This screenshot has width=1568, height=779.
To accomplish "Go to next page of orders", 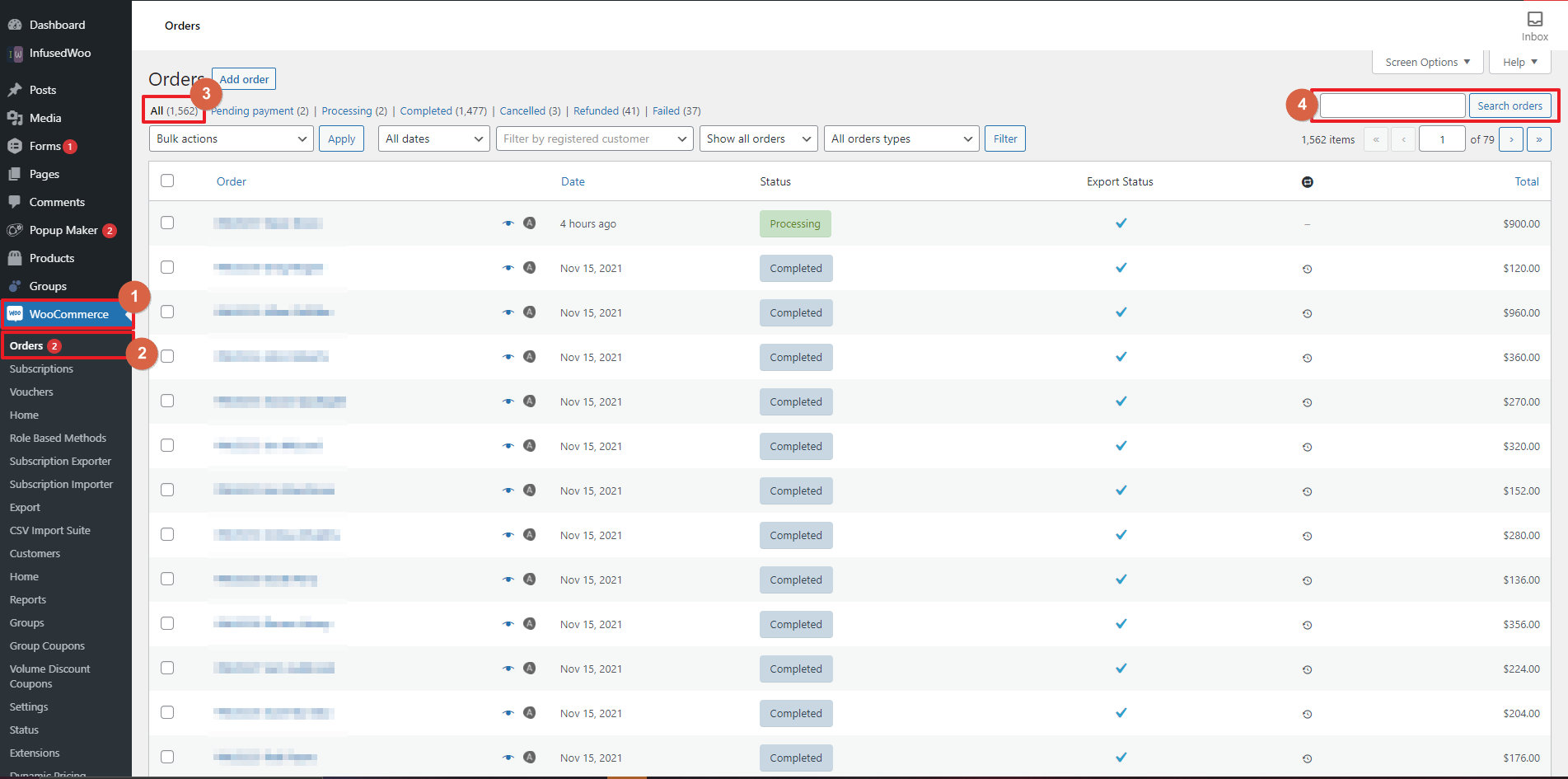I will coord(1511,139).
